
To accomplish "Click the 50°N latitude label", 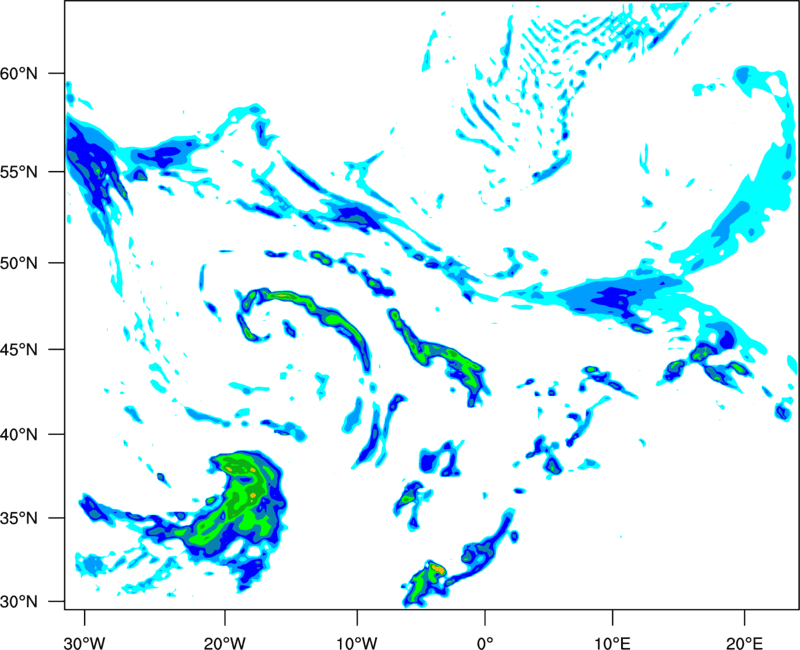I will pos(19,264).
